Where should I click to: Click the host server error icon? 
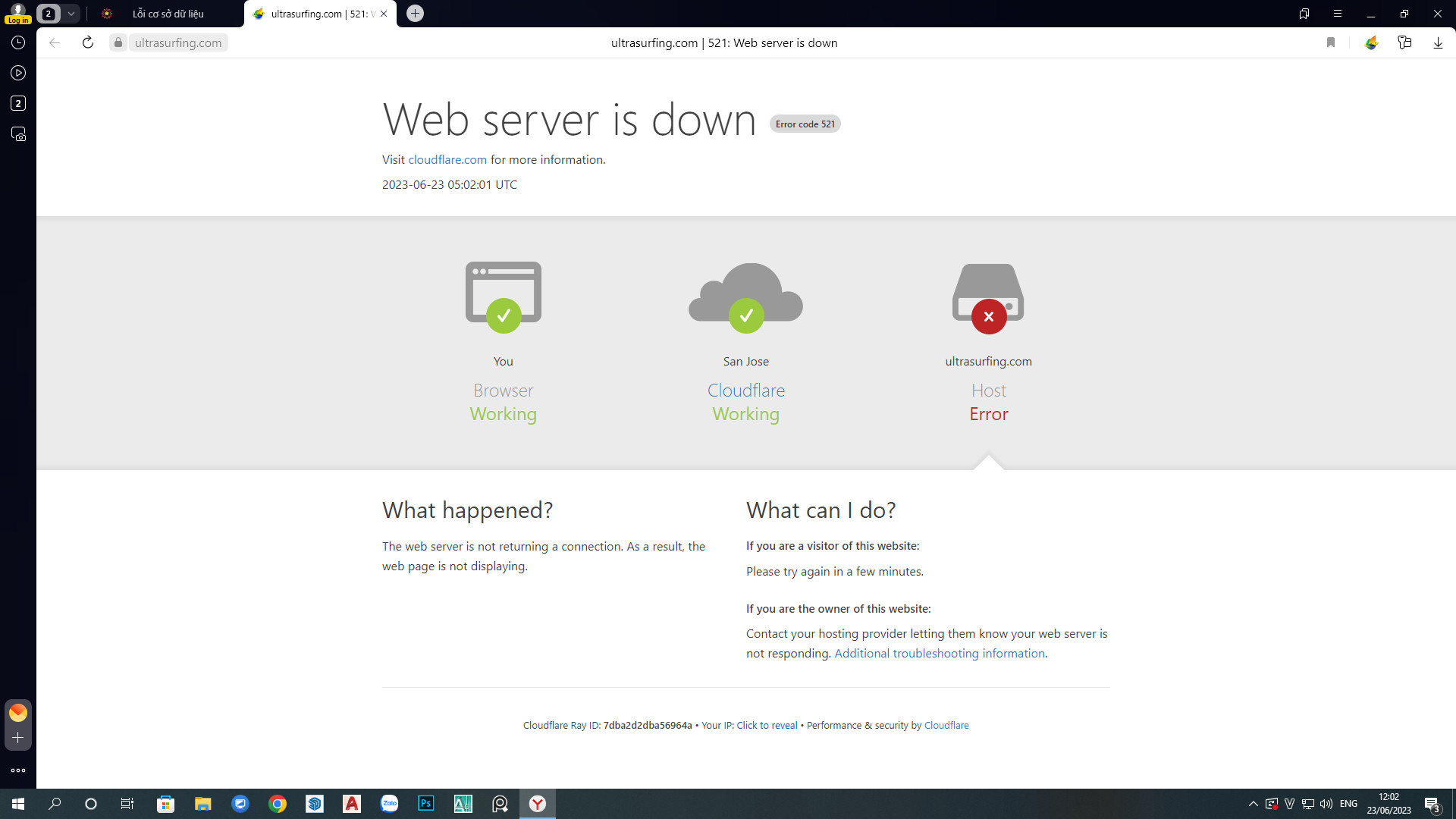pos(988,298)
